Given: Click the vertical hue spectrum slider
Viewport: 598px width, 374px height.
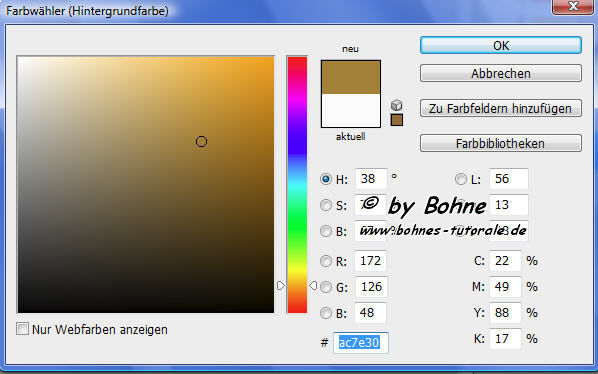Looking at the screenshot, I should 297,185.
